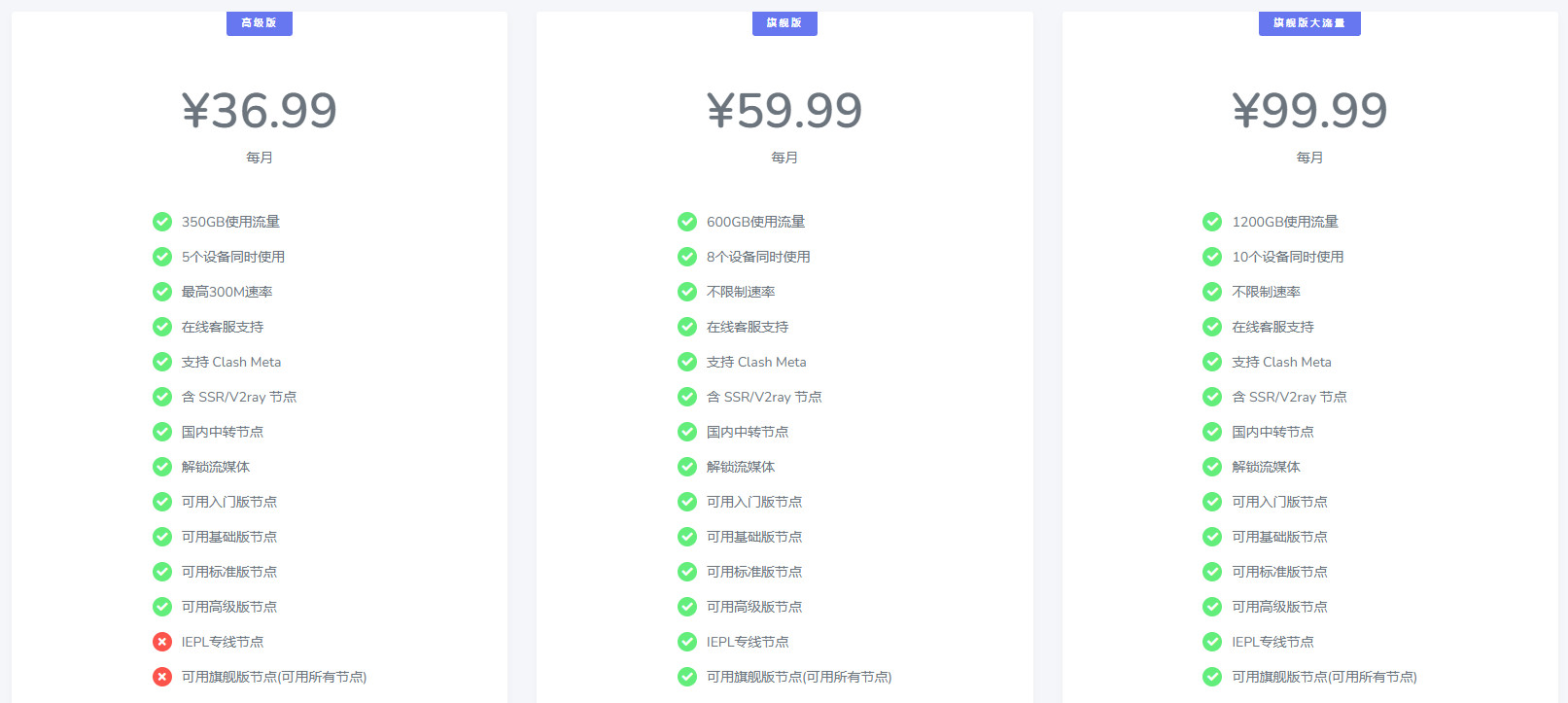Click the red cross beside IEPL专线节点
This screenshot has width=1568, height=703.
tap(162, 642)
